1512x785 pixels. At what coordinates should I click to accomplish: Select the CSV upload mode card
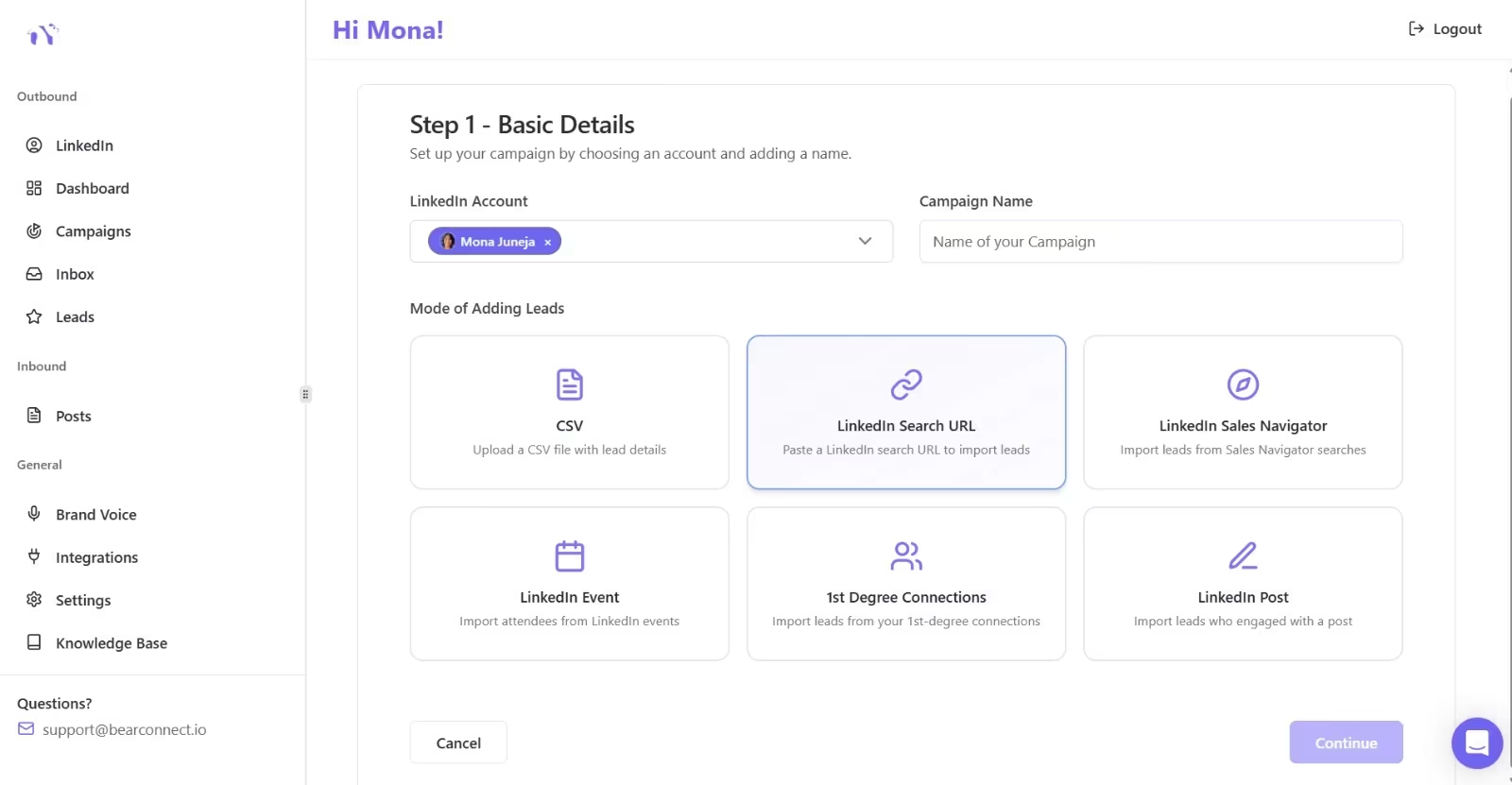tap(570, 412)
